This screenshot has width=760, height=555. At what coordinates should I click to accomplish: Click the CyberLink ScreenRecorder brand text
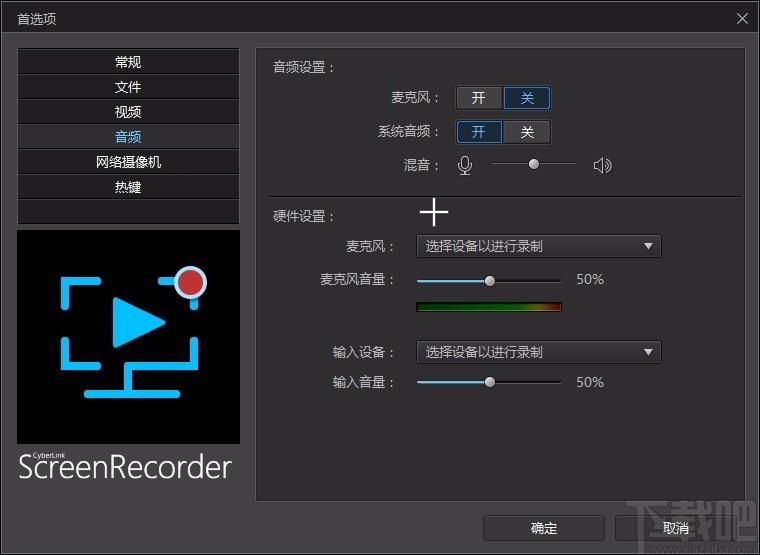click(125, 466)
